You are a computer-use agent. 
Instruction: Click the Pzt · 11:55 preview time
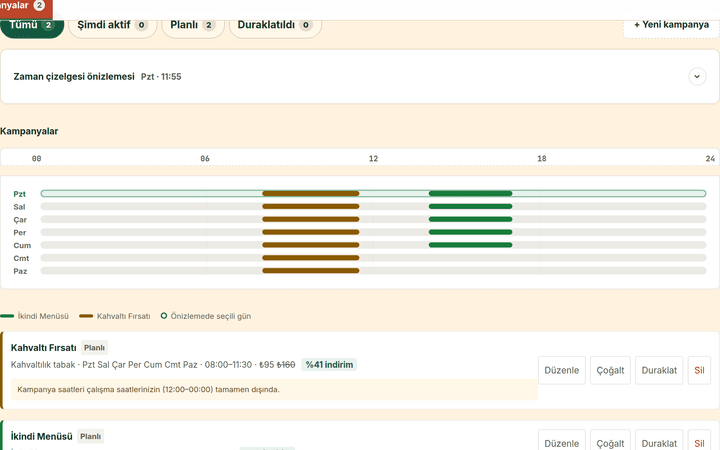click(x=161, y=77)
